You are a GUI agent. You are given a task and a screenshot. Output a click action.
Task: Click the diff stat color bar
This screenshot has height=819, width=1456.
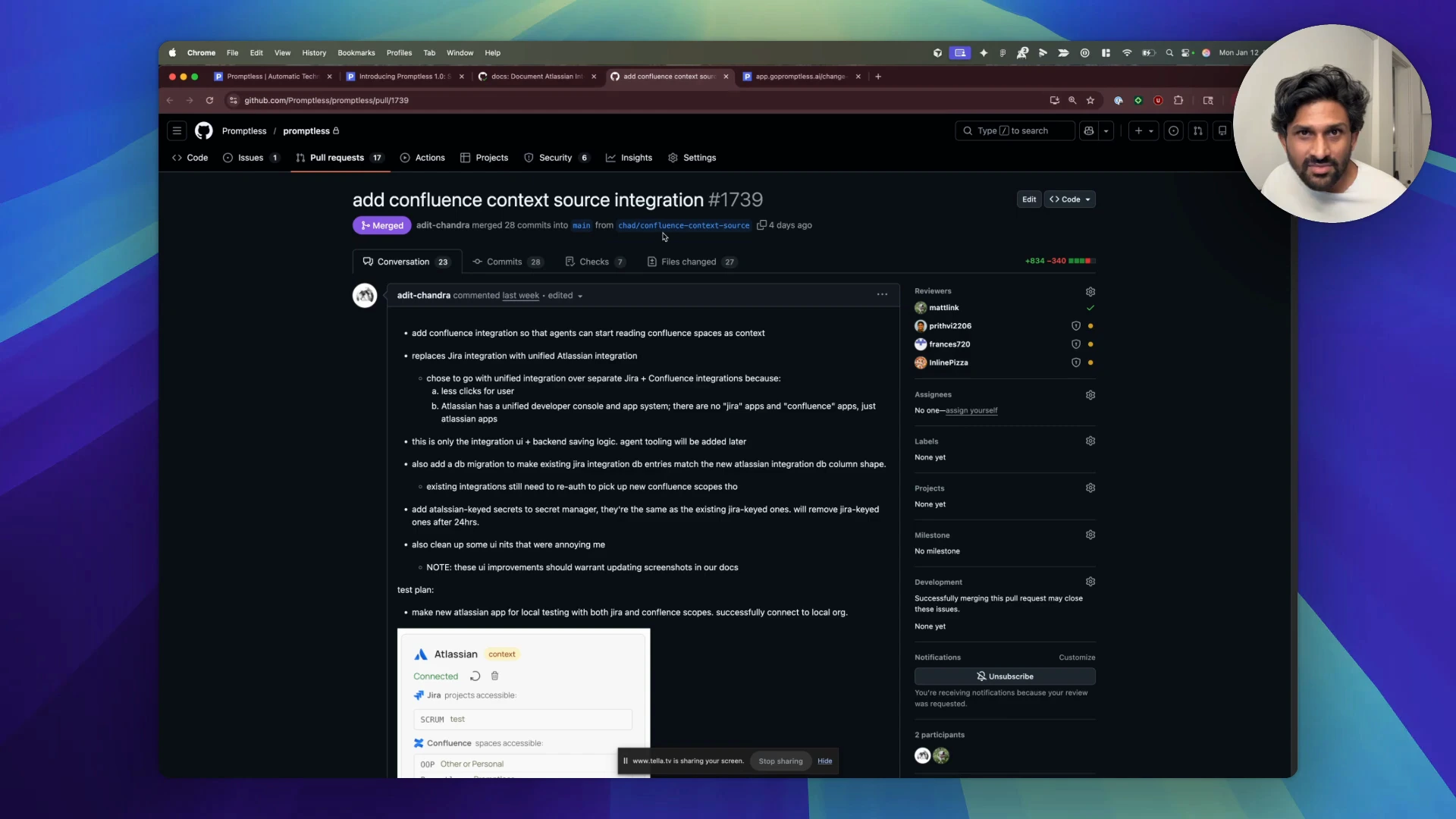[1081, 261]
